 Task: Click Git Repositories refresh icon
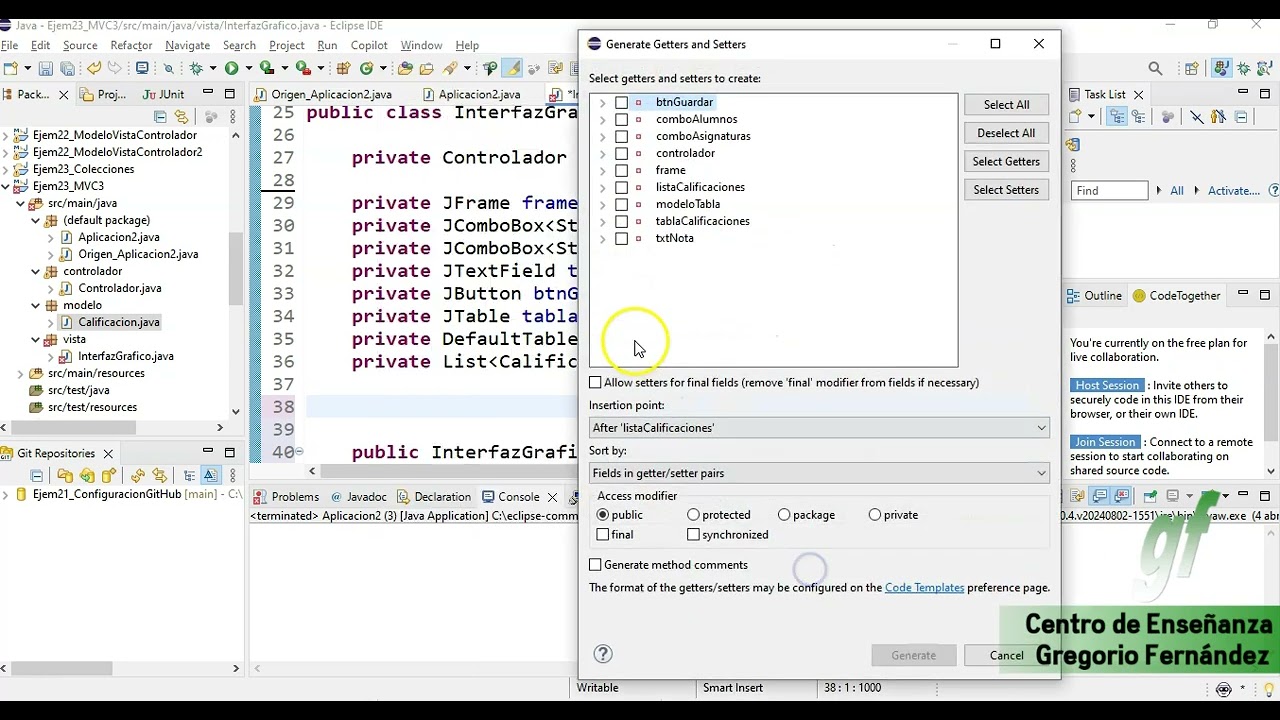pos(138,475)
